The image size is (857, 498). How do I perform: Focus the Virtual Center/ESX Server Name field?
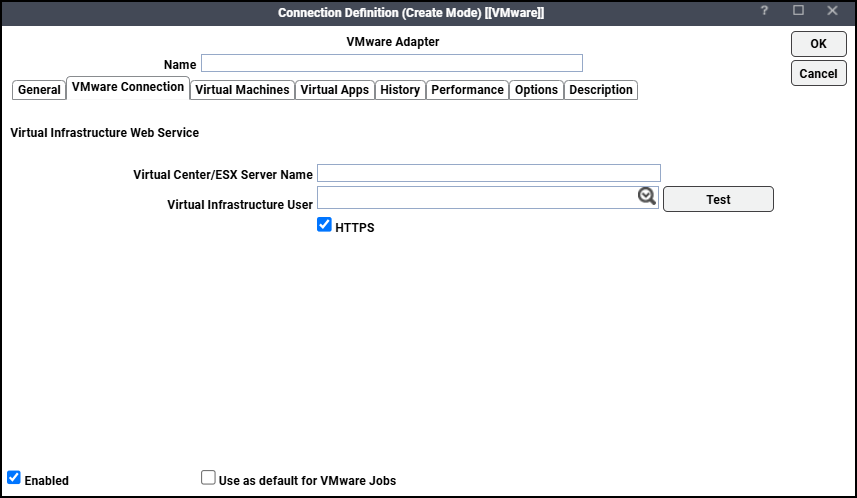click(x=488, y=173)
